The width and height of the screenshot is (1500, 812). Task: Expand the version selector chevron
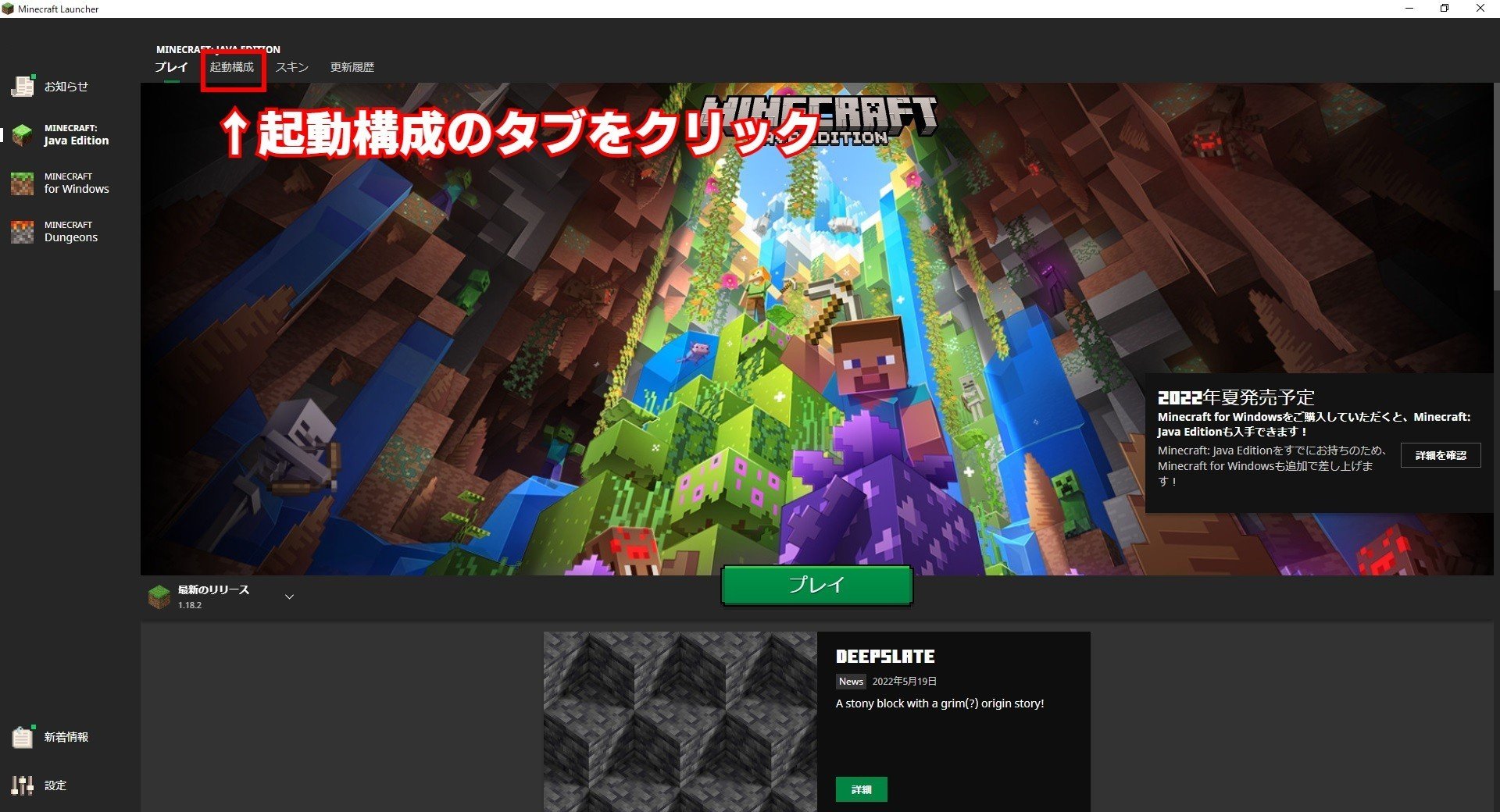(x=289, y=597)
